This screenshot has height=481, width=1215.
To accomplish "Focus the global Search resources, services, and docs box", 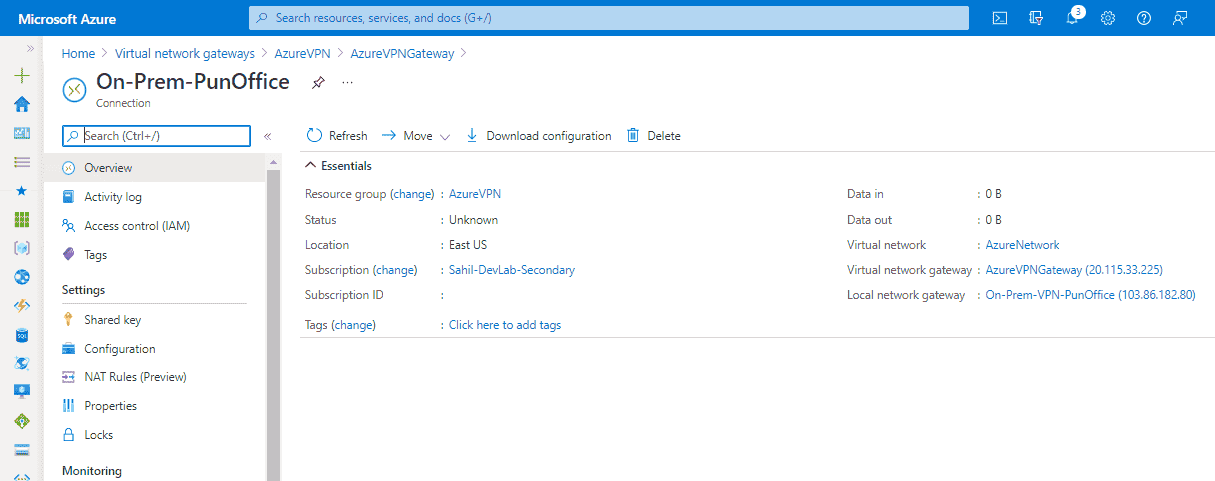I will point(609,18).
